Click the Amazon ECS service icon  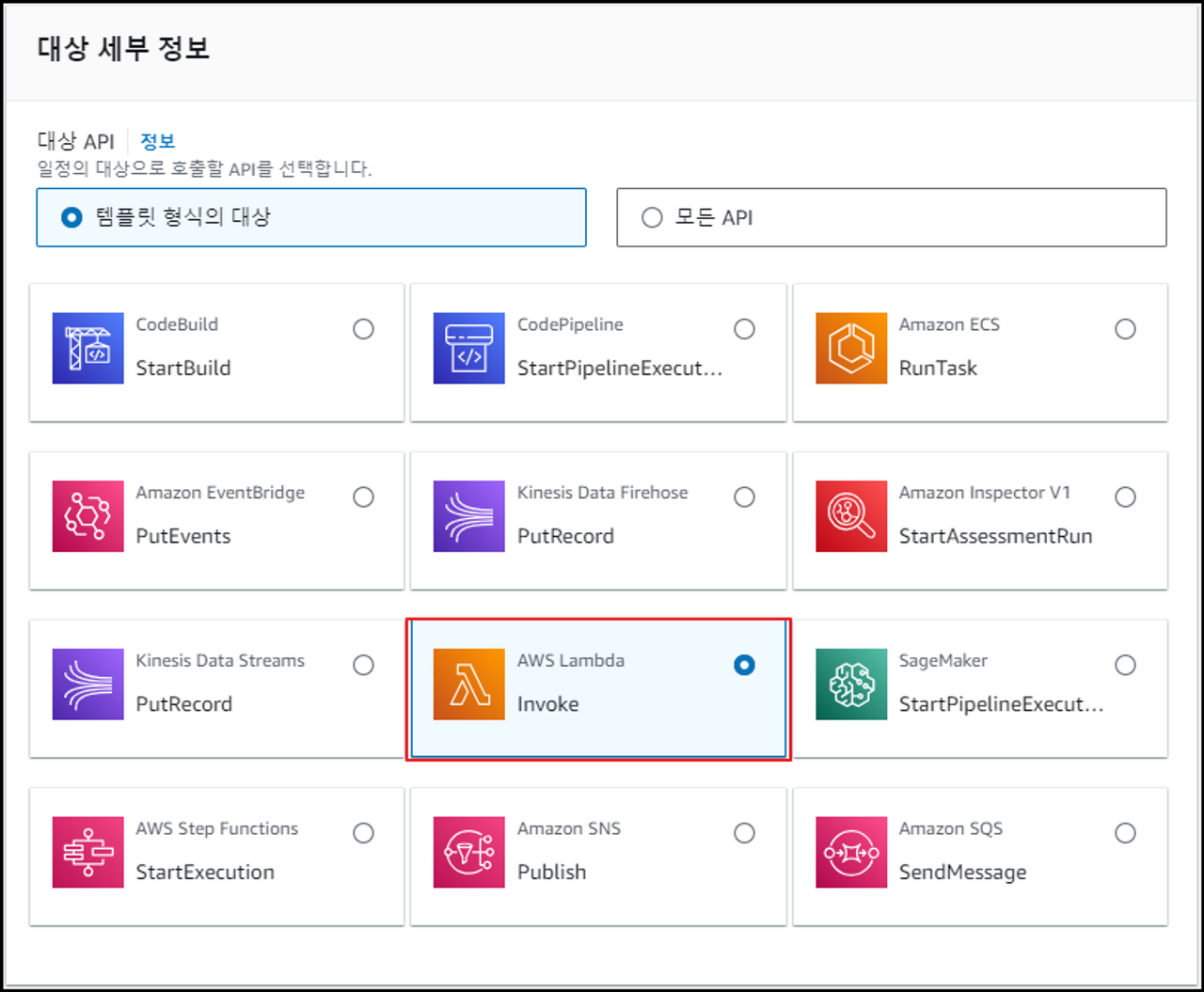851,348
